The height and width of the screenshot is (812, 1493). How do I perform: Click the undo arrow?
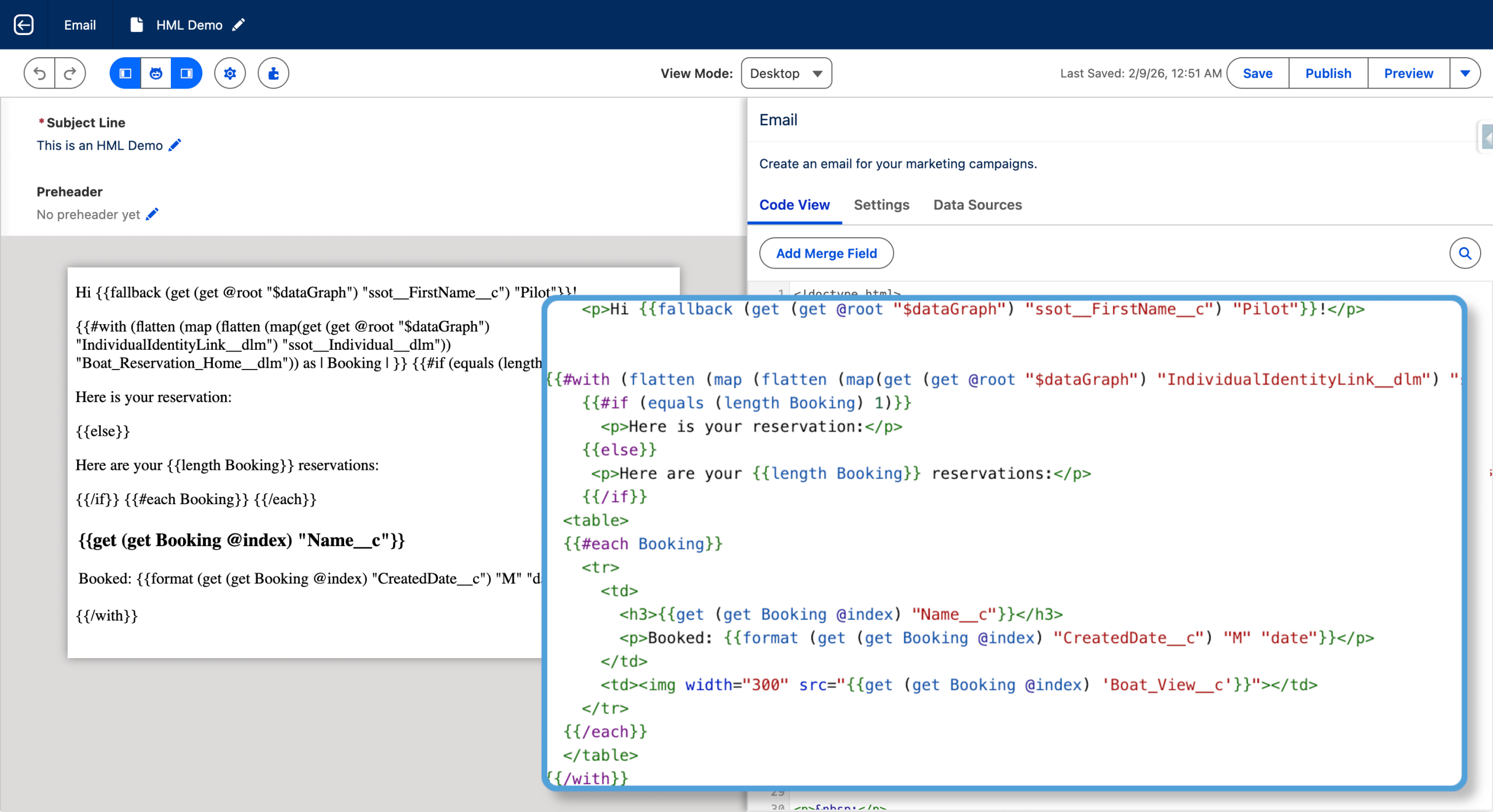40,73
